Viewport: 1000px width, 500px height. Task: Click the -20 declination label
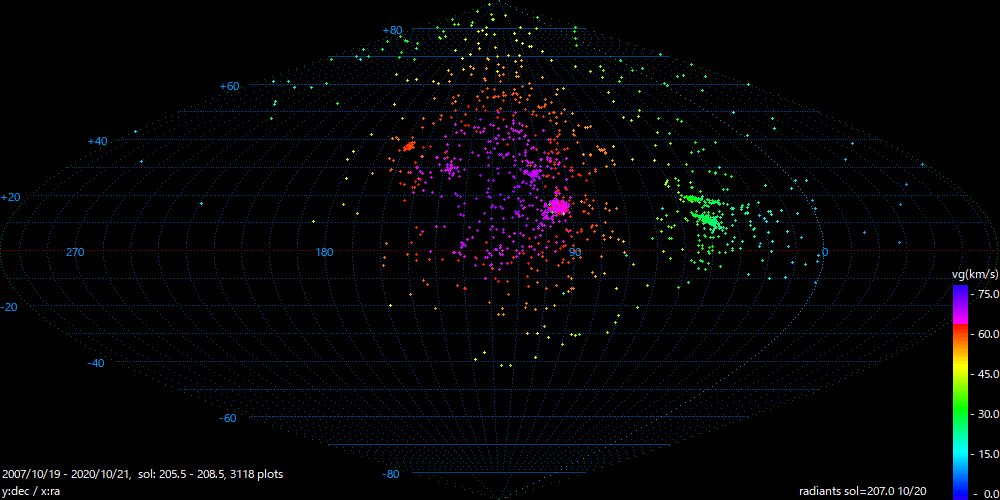tap(10, 307)
